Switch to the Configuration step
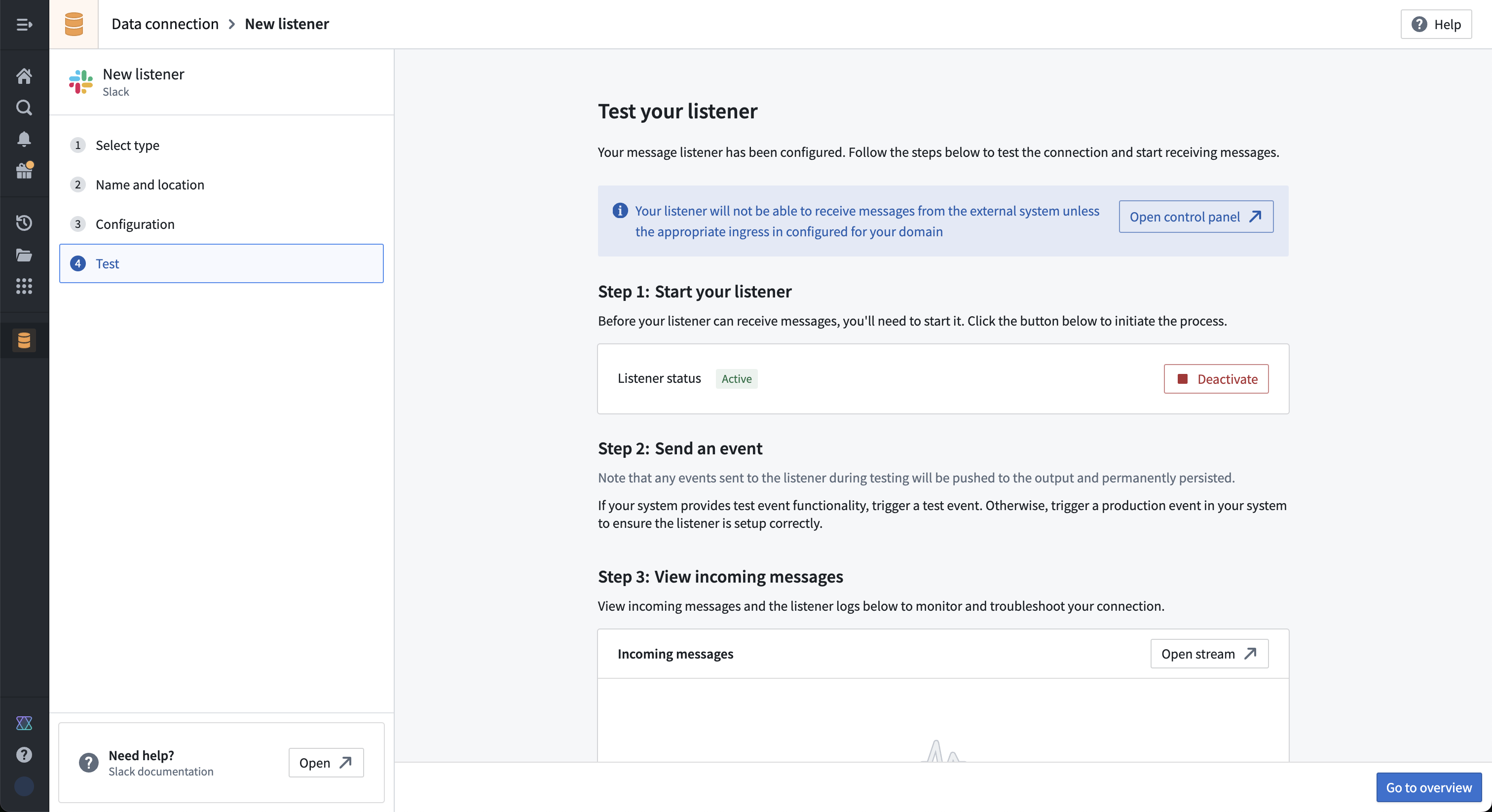The image size is (1492, 812). coord(134,224)
